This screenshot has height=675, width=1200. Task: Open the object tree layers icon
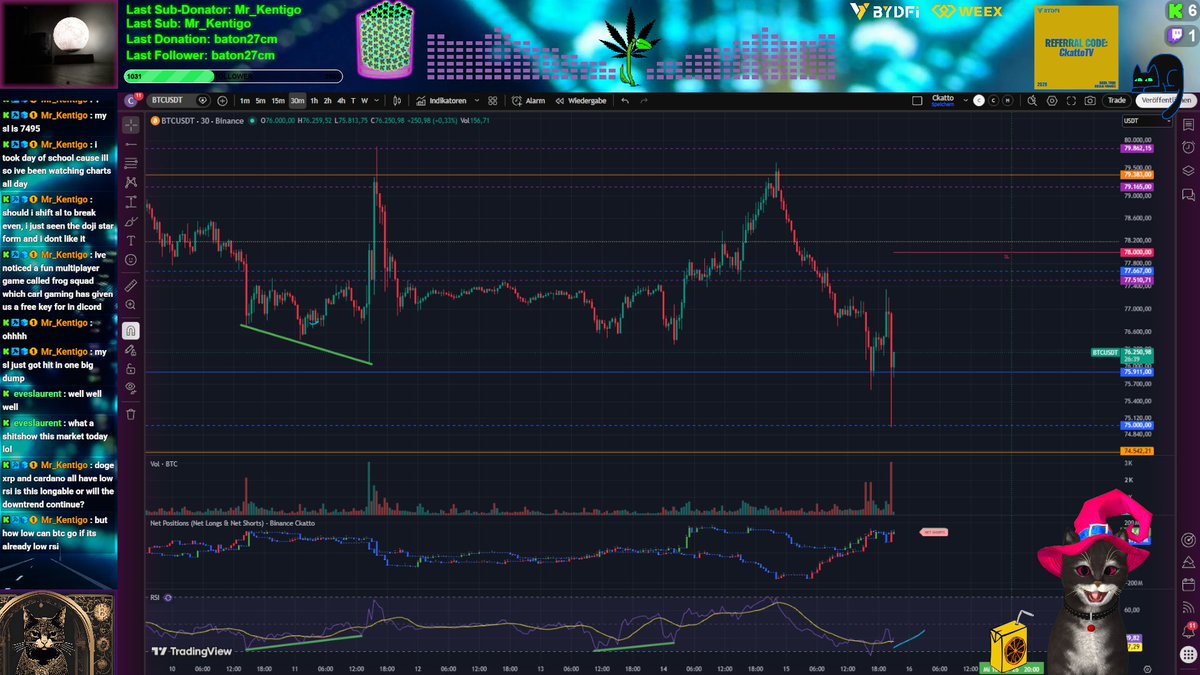[1187, 171]
